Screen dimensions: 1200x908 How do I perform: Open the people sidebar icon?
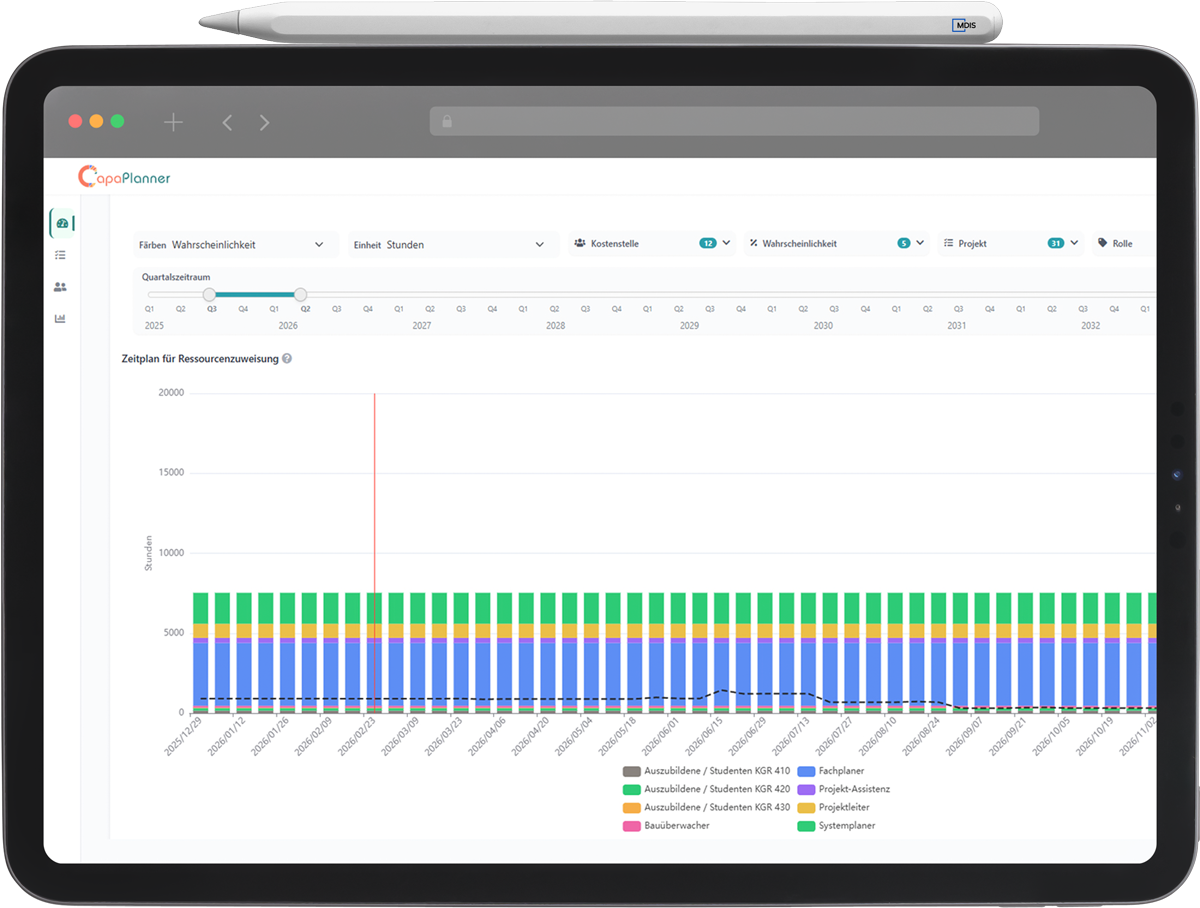[61, 287]
